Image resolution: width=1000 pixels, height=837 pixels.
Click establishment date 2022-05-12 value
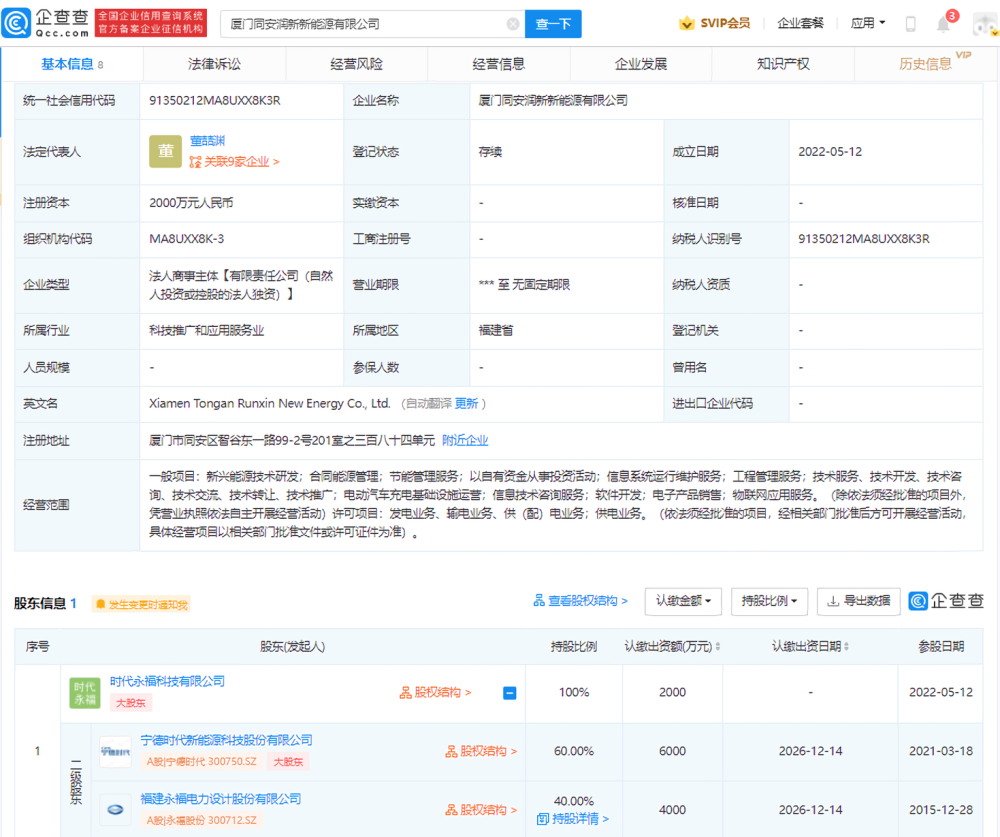pos(830,152)
